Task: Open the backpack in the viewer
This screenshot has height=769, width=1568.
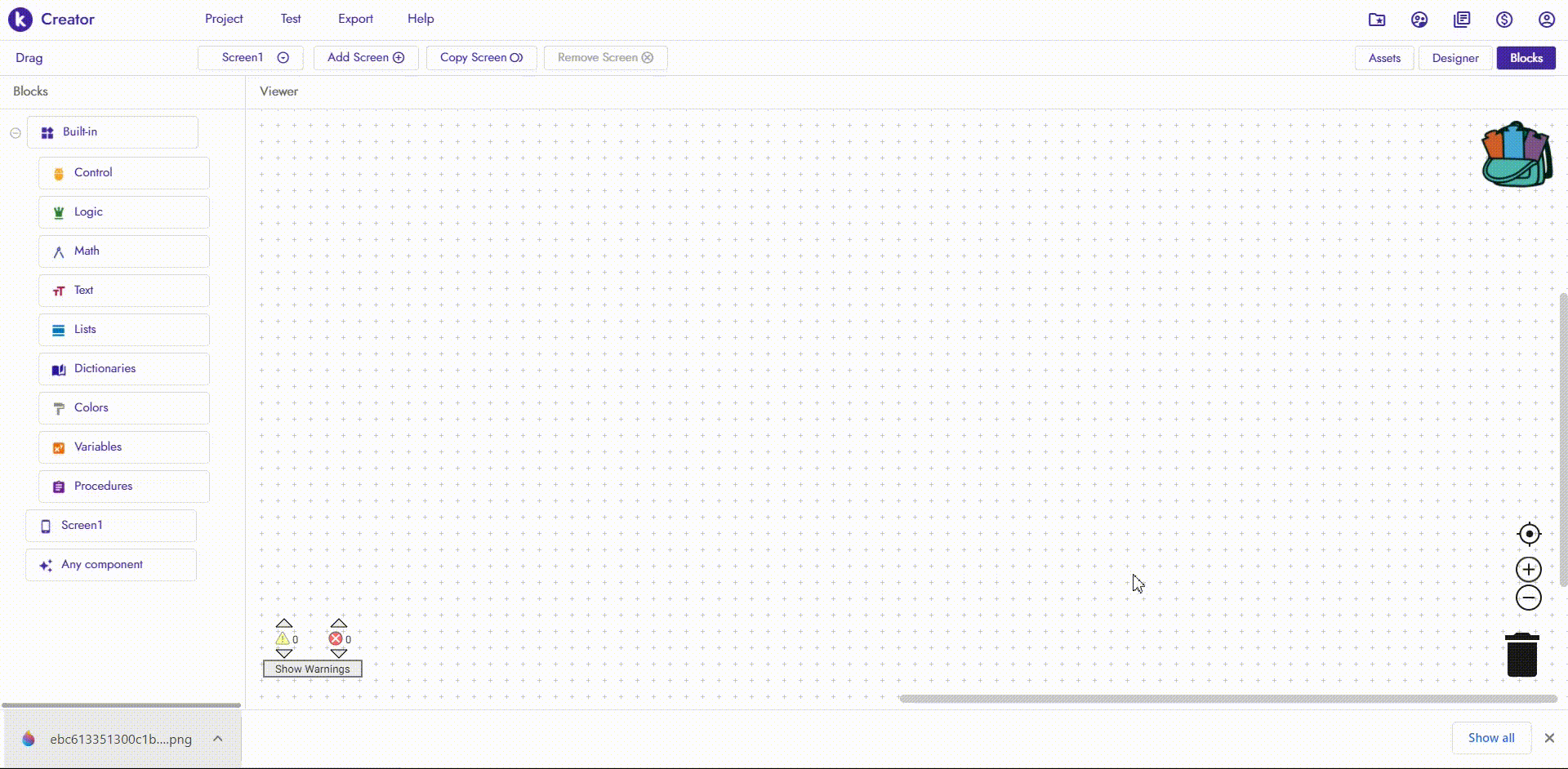Action: [1517, 154]
